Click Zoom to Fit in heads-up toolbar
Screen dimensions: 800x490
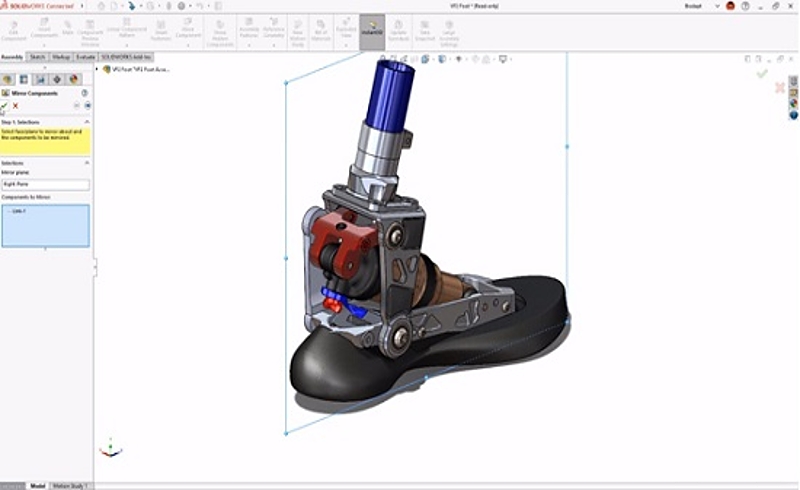pyautogui.click(x=383, y=59)
